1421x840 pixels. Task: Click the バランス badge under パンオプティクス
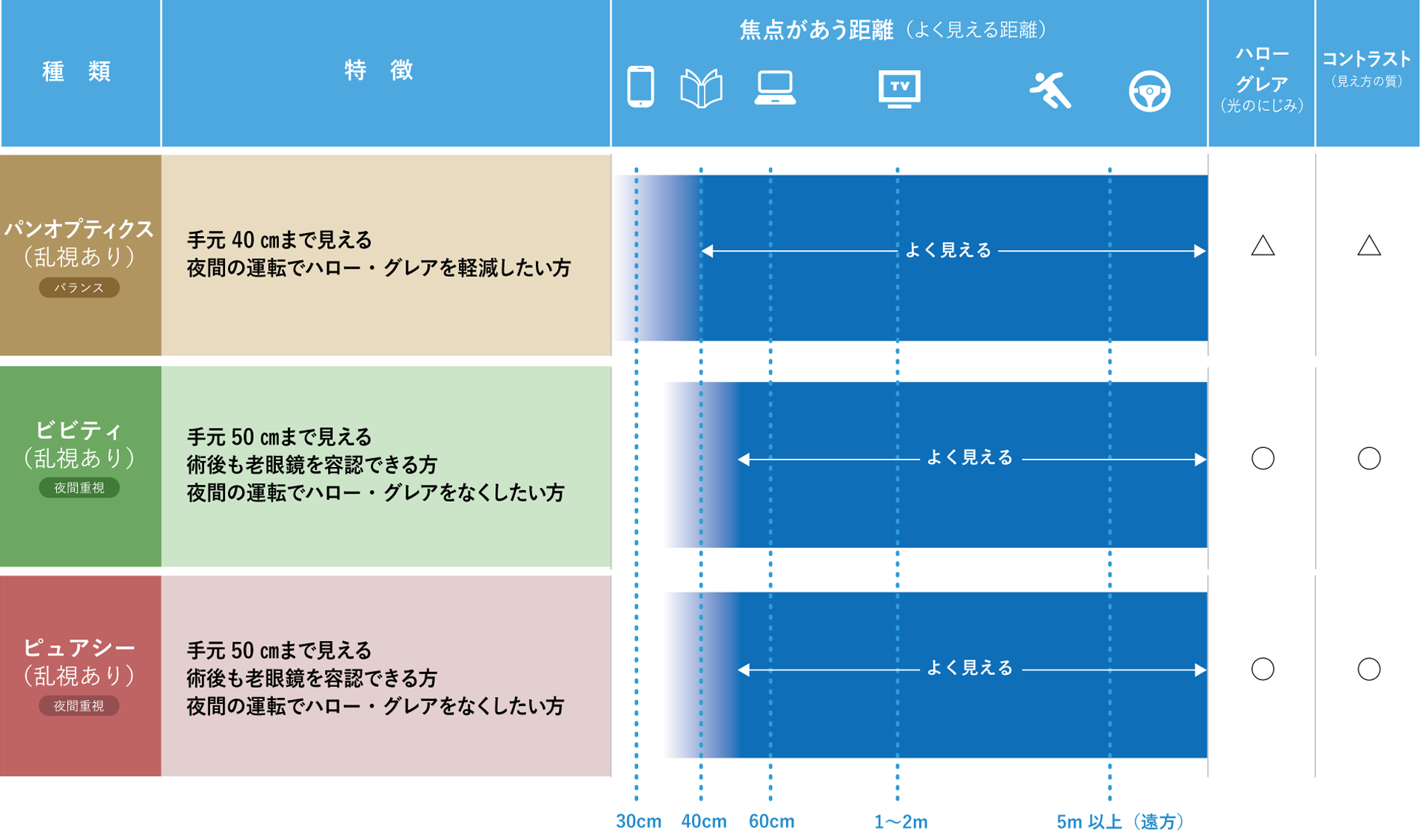79,288
